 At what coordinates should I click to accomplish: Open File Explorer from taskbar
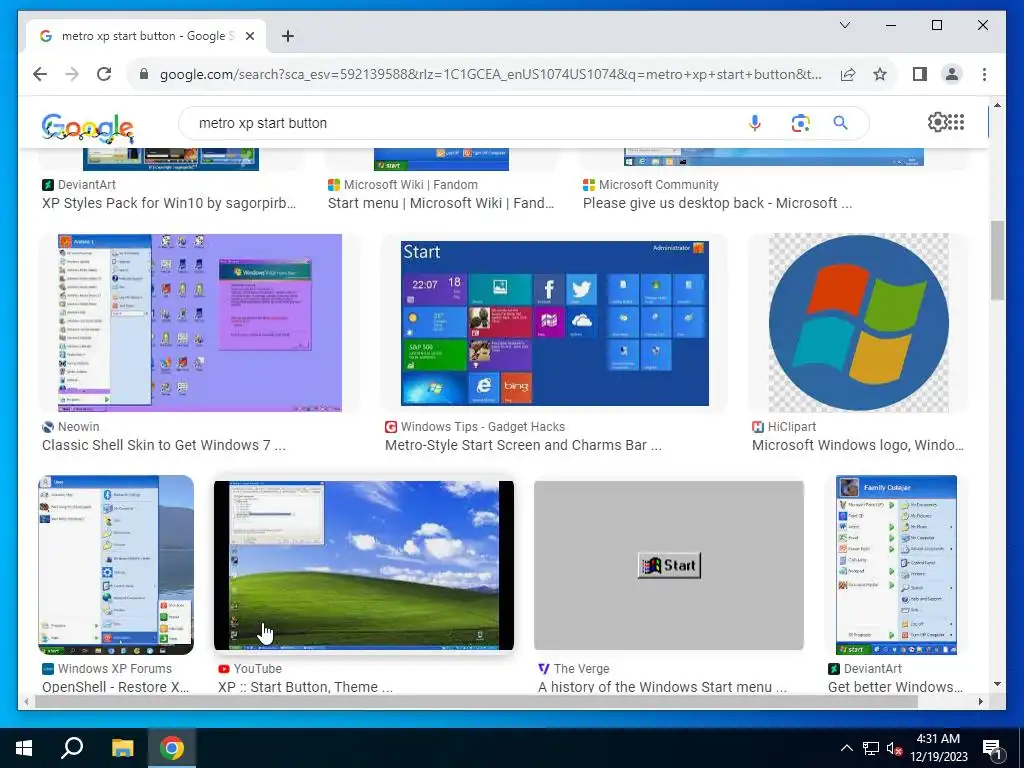tap(122, 748)
